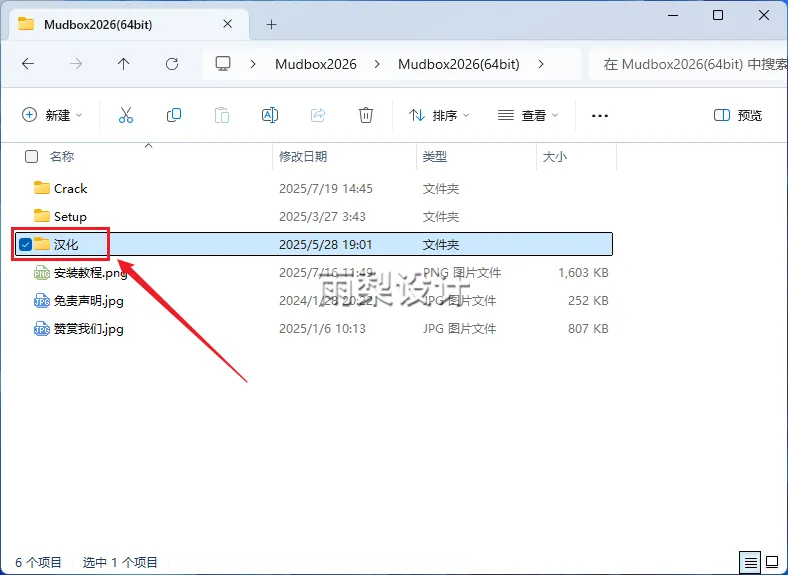The height and width of the screenshot is (575, 788).
Task: Select the file 免责声明.jpg
Action: (x=88, y=301)
